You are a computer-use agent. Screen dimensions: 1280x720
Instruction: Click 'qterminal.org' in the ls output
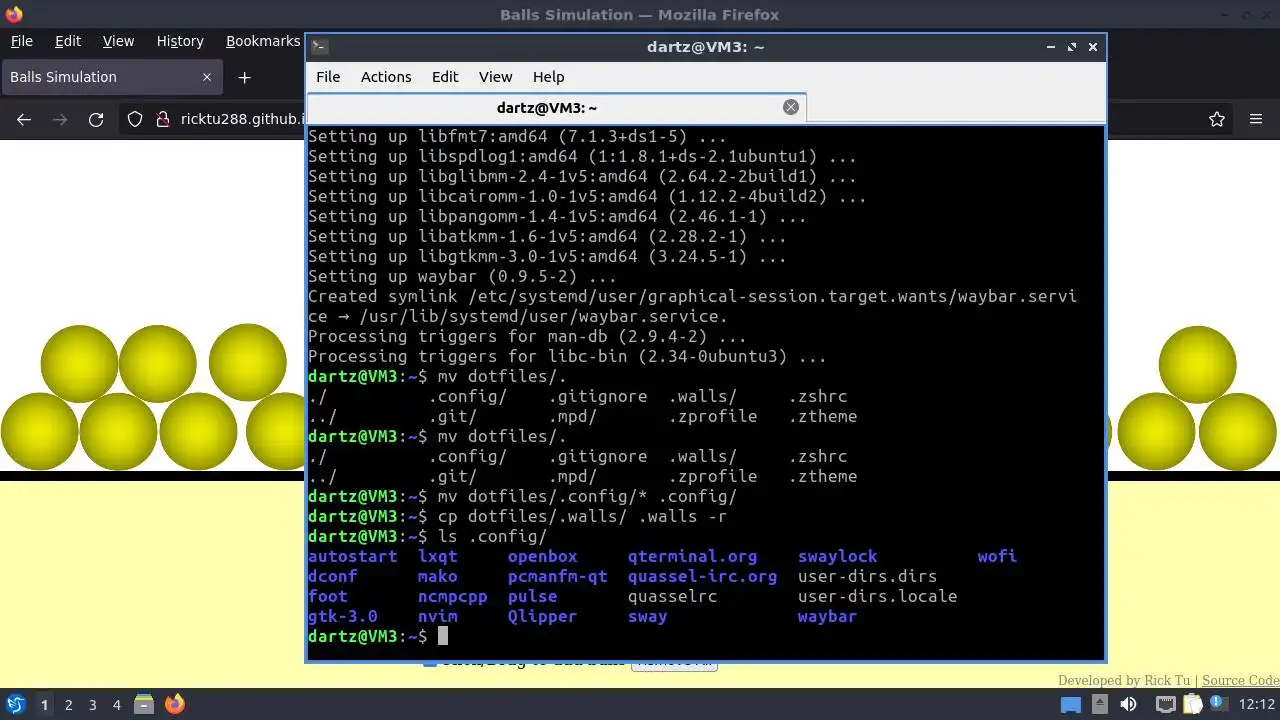[692, 556]
